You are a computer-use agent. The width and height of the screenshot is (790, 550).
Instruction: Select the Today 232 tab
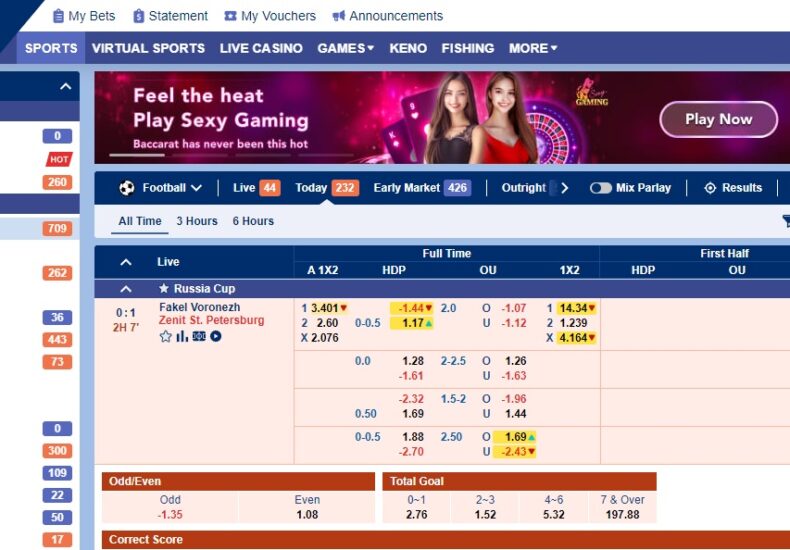coord(327,188)
